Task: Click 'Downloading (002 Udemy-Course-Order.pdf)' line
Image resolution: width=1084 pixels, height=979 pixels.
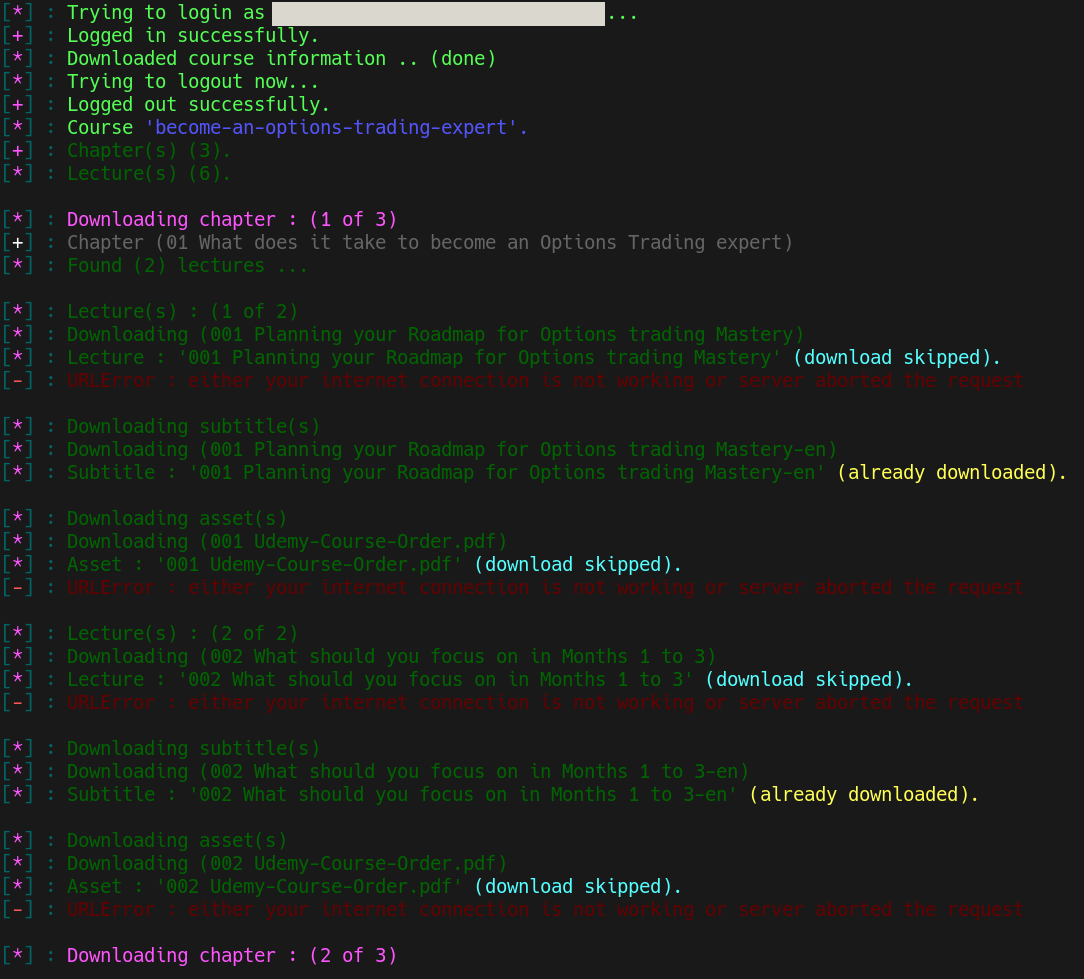Action: tap(286, 863)
